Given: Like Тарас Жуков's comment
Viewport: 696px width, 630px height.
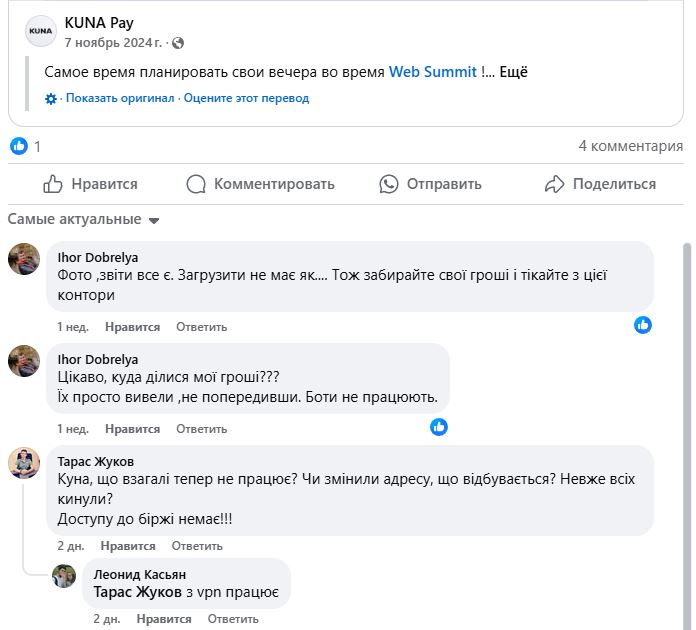Looking at the screenshot, I should coord(128,546).
